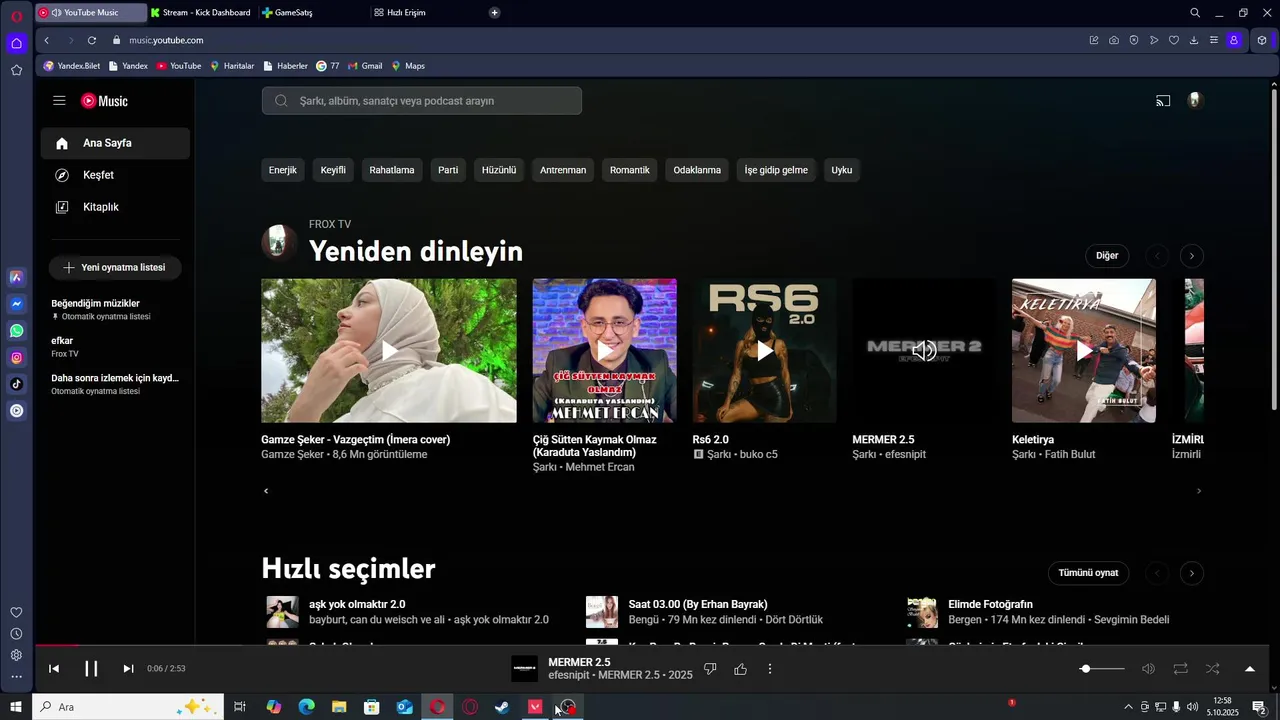This screenshot has height=720, width=1280.
Task: Play Rs6 2.0 thumbnail
Action: [765, 351]
